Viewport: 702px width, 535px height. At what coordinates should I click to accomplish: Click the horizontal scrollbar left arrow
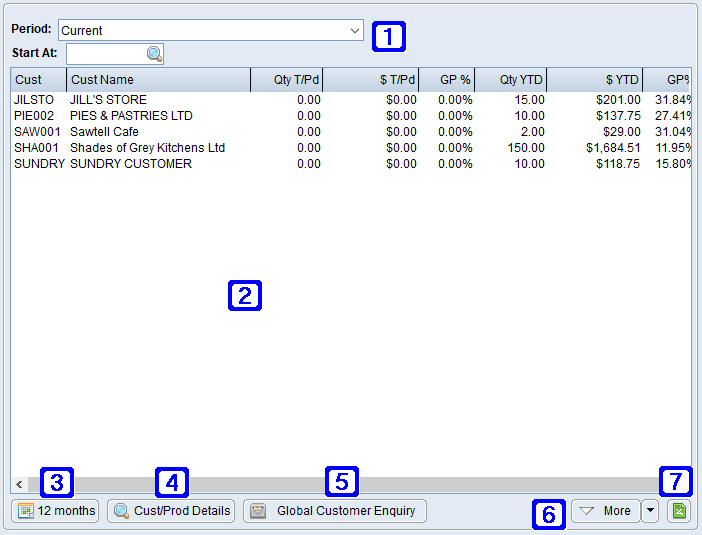click(x=19, y=484)
